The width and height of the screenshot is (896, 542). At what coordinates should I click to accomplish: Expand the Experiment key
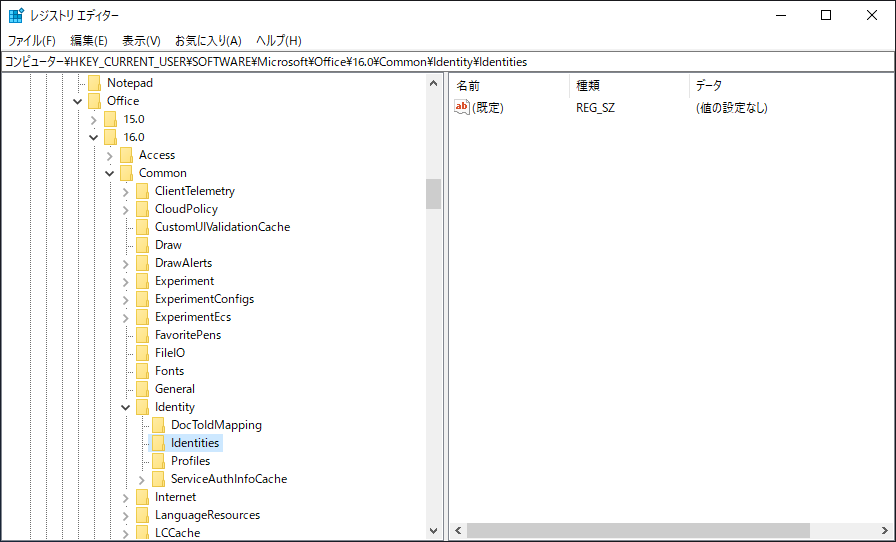[126, 281]
